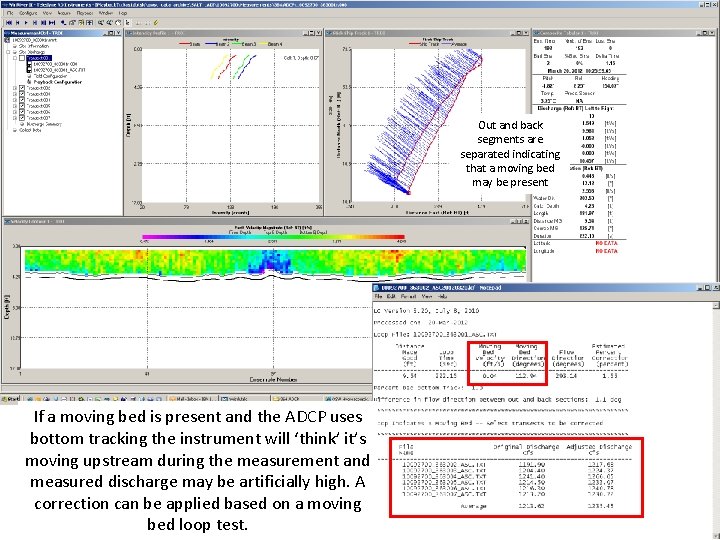Viewport: 720px width, 540px height.
Task: Check the unchecked box beside highlighted Transect 000
Action: (x=22, y=58)
